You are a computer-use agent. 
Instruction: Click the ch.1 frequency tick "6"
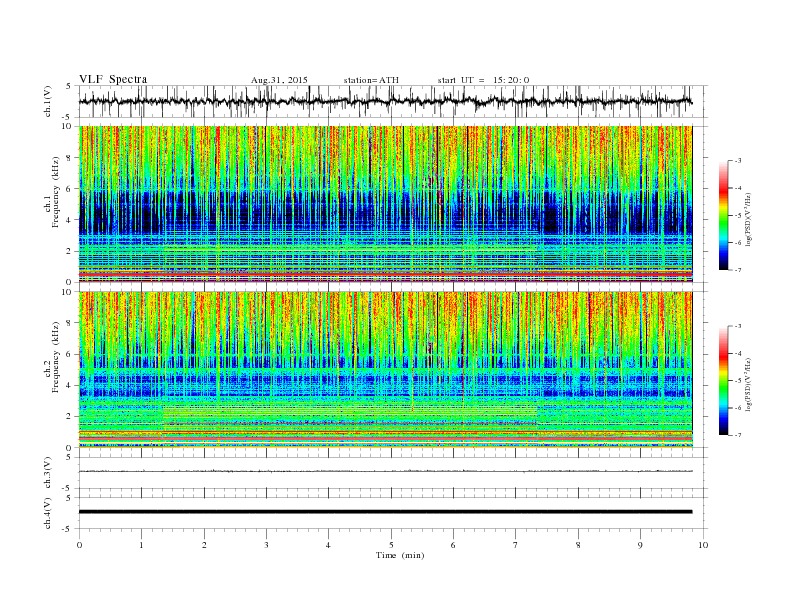click(69, 189)
